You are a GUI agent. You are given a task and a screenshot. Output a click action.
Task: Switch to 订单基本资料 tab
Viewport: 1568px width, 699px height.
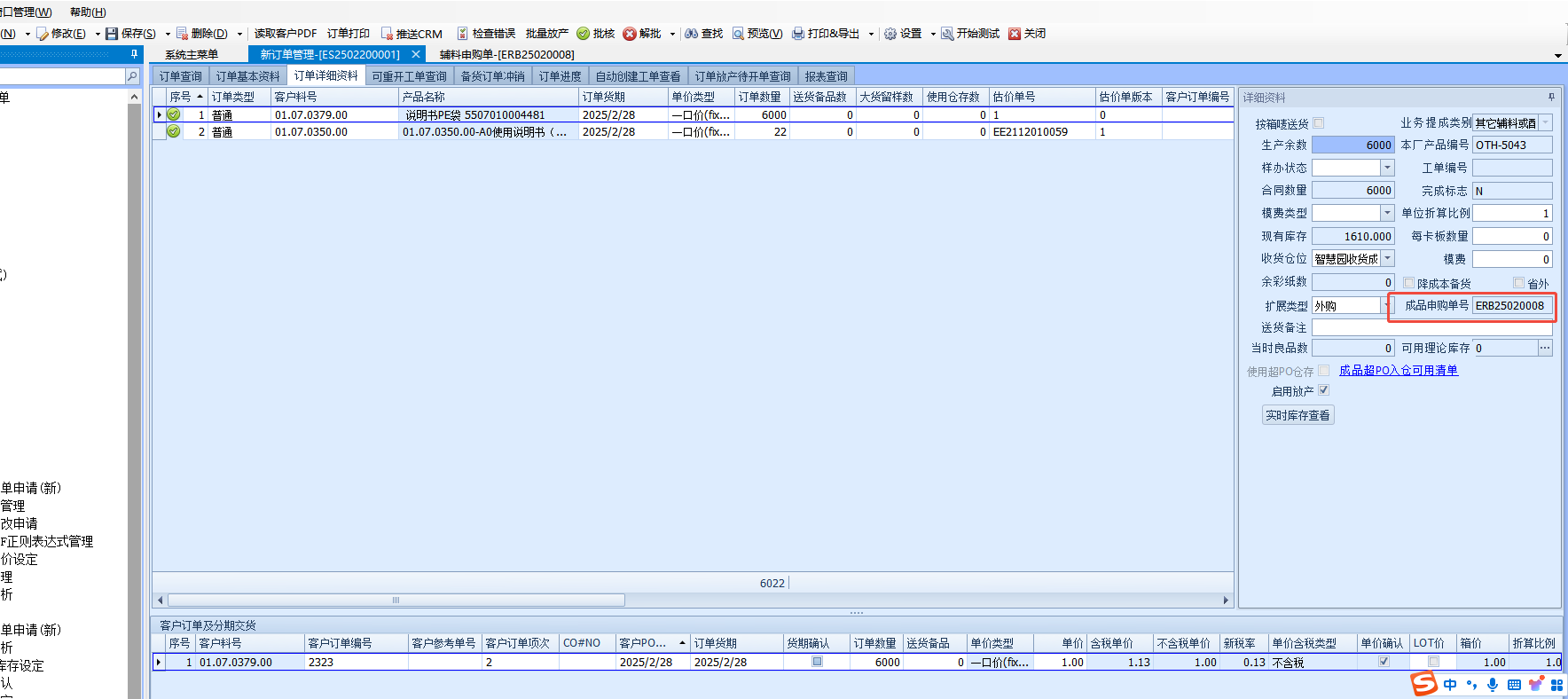tap(248, 76)
